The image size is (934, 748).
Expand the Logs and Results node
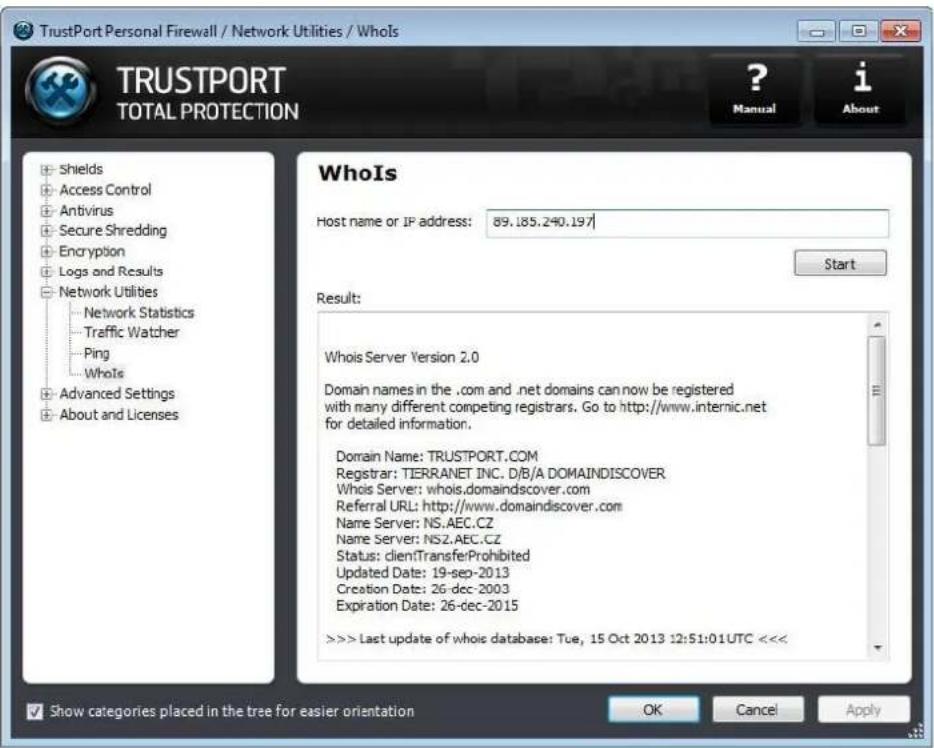[46, 272]
